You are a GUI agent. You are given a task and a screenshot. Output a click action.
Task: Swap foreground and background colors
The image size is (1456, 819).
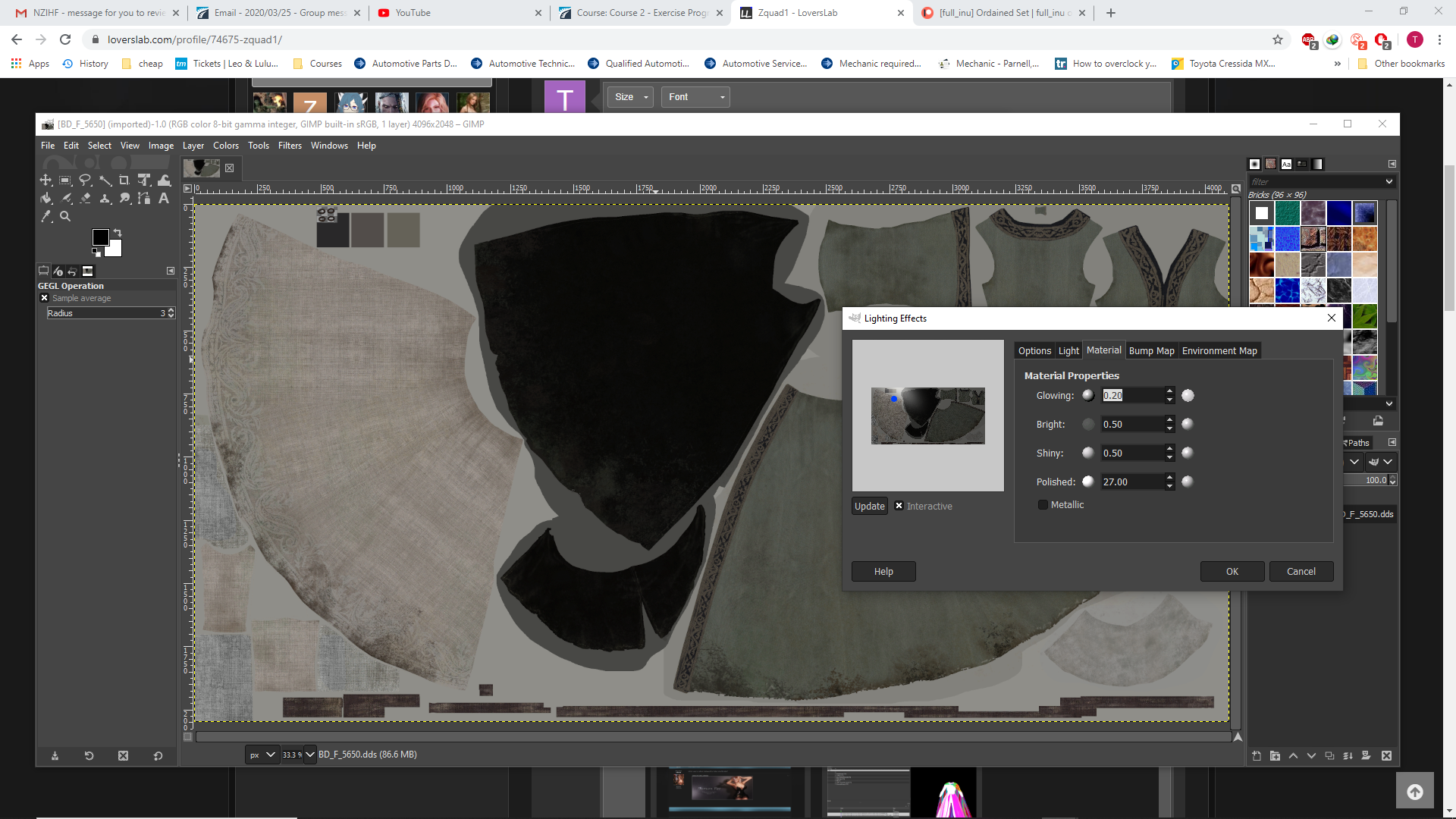click(x=118, y=233)
